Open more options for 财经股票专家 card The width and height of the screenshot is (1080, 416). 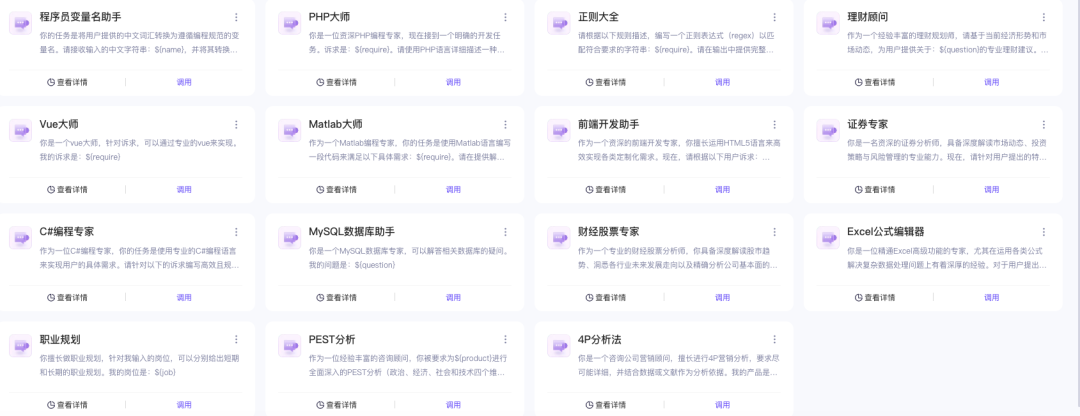[774, 232]
